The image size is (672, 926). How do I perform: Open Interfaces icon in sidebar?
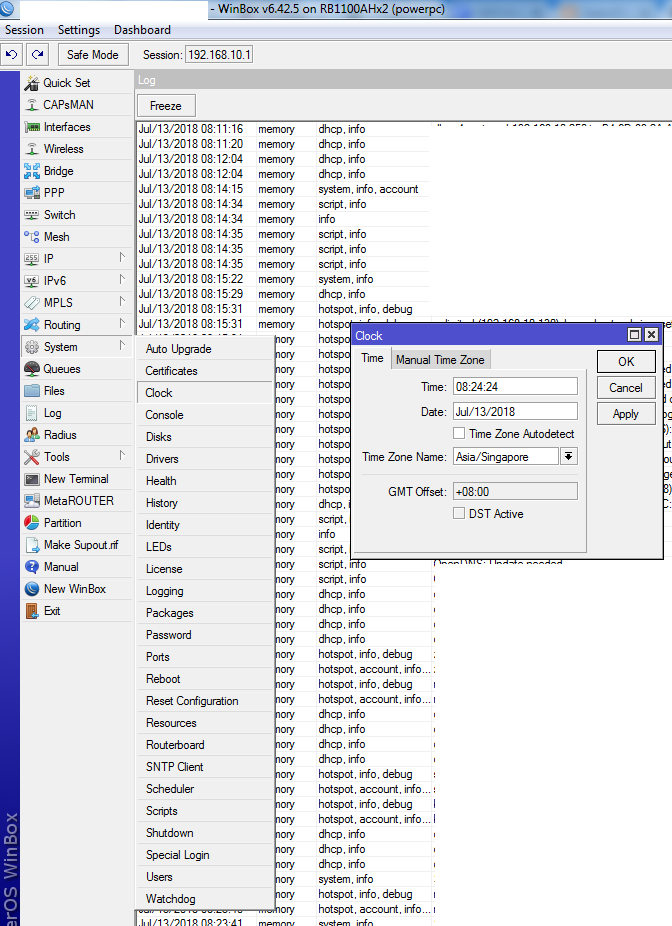coord(31,127)
